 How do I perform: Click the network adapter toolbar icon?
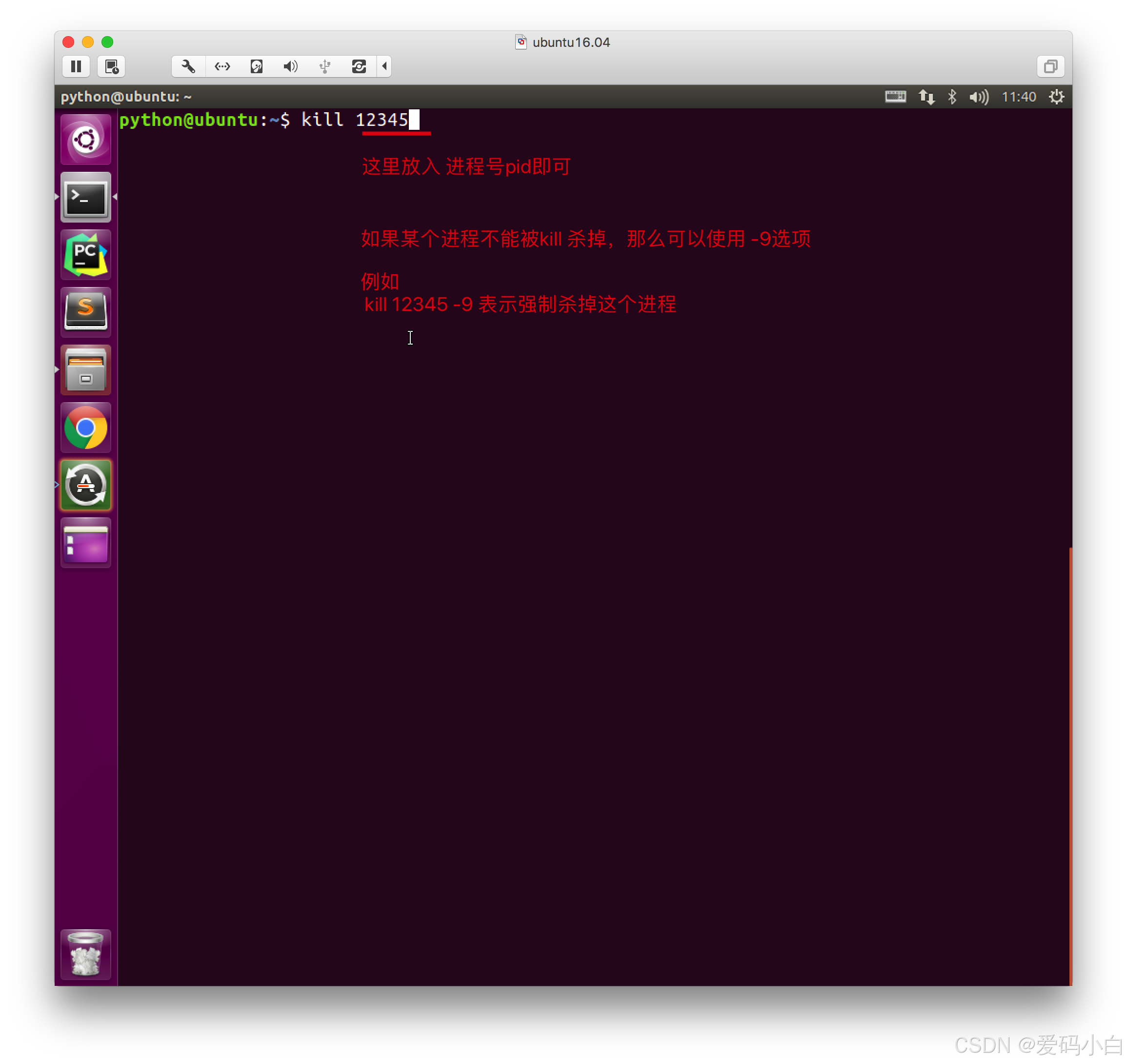point(222,66)
